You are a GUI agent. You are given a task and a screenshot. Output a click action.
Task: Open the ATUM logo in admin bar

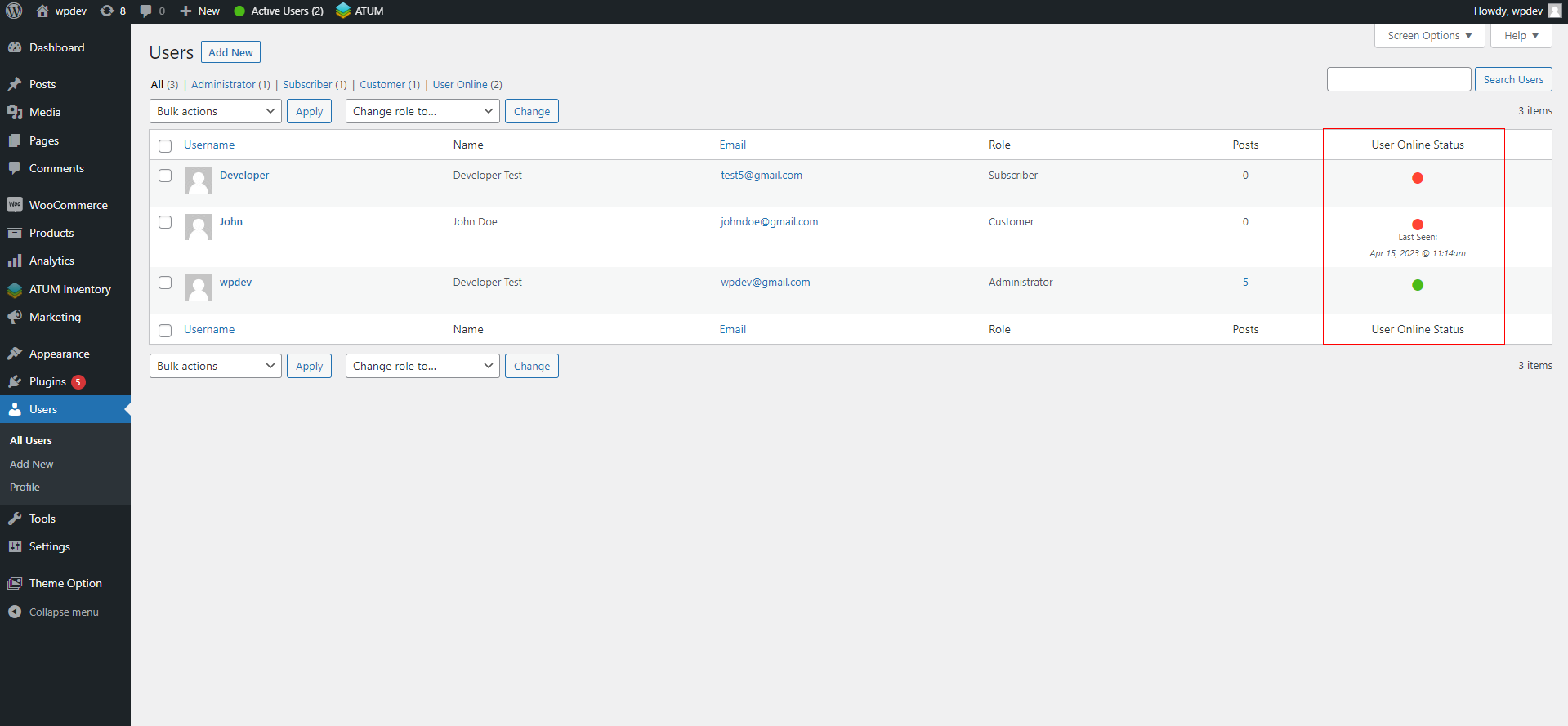point(343,11)
